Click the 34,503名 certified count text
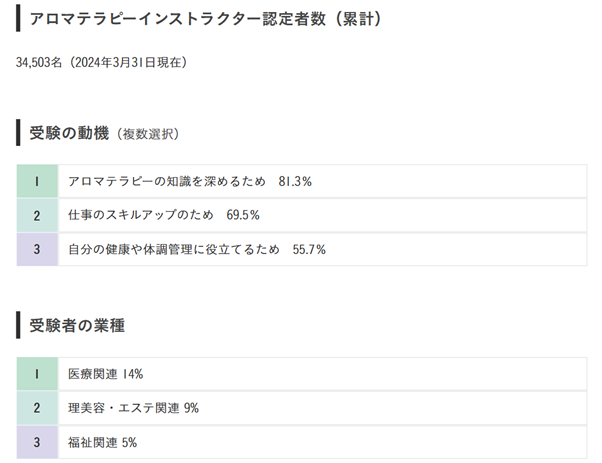The image size is (602, 463). 39,62
